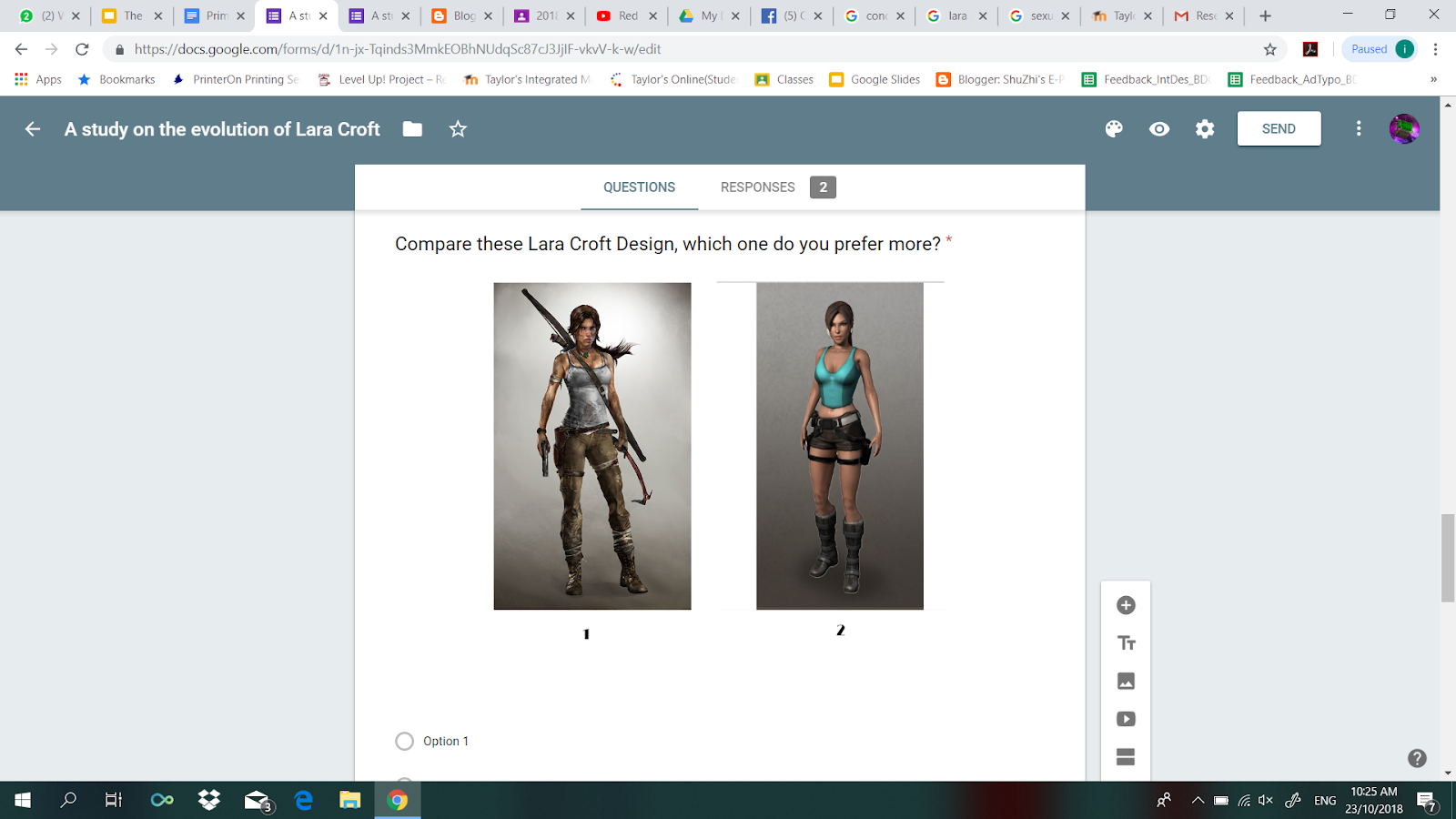Open a new browser tab

tap(1265, 15)
